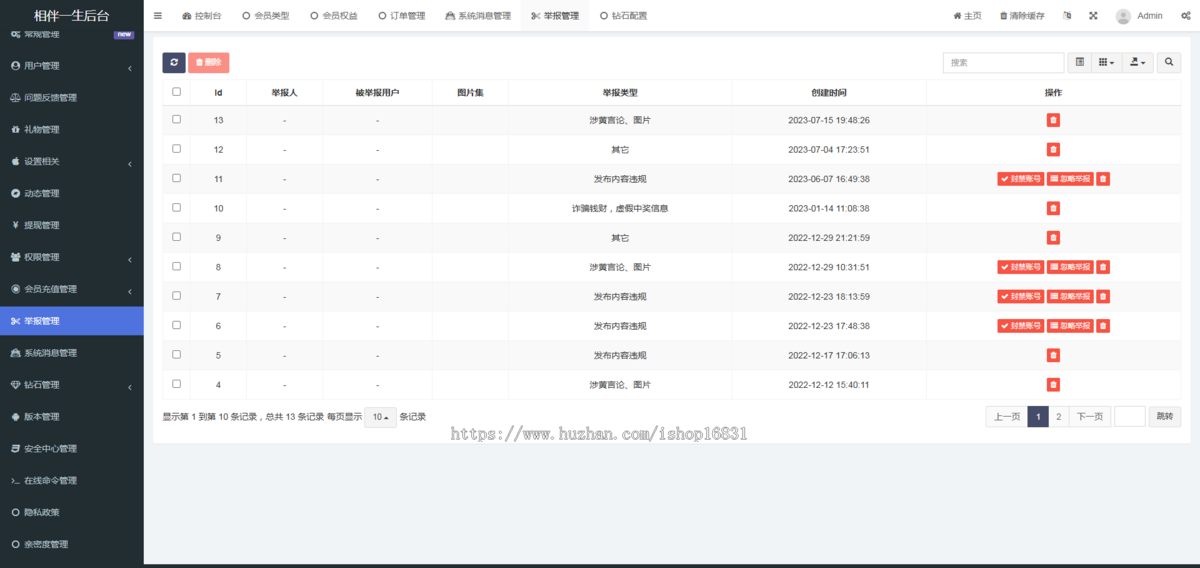Expand 用户管理 sidebar menu
This screenshot has height=568, width=1200.
72,66
